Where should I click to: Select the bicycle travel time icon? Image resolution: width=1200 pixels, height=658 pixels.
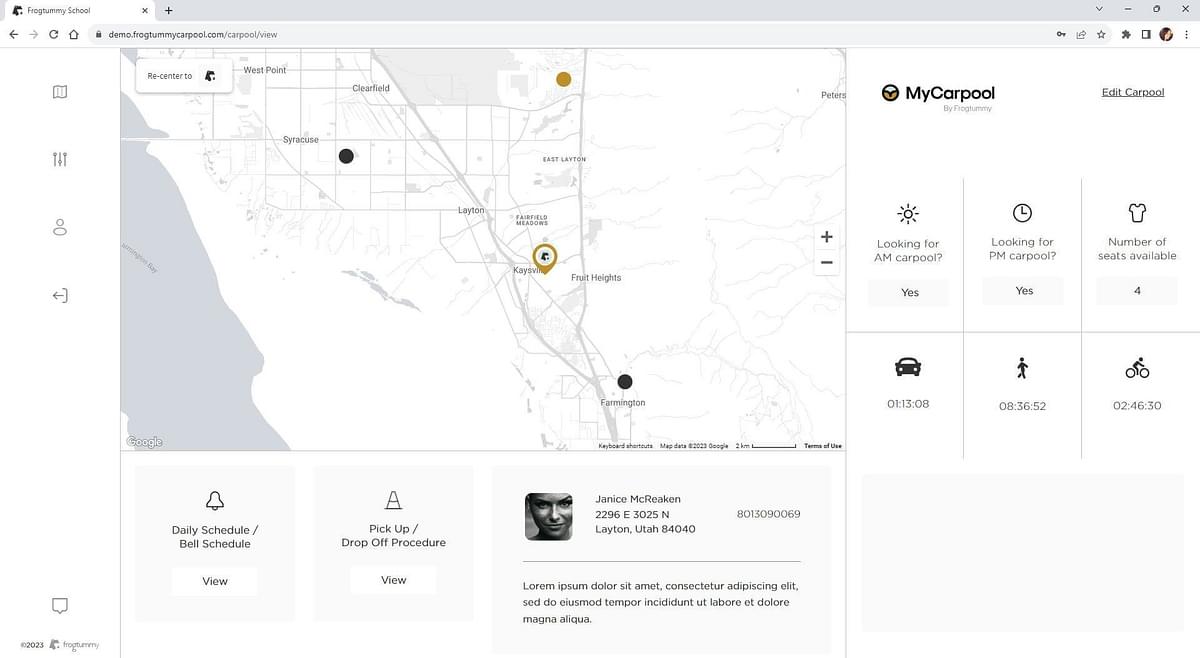(x=1137, y=369)
